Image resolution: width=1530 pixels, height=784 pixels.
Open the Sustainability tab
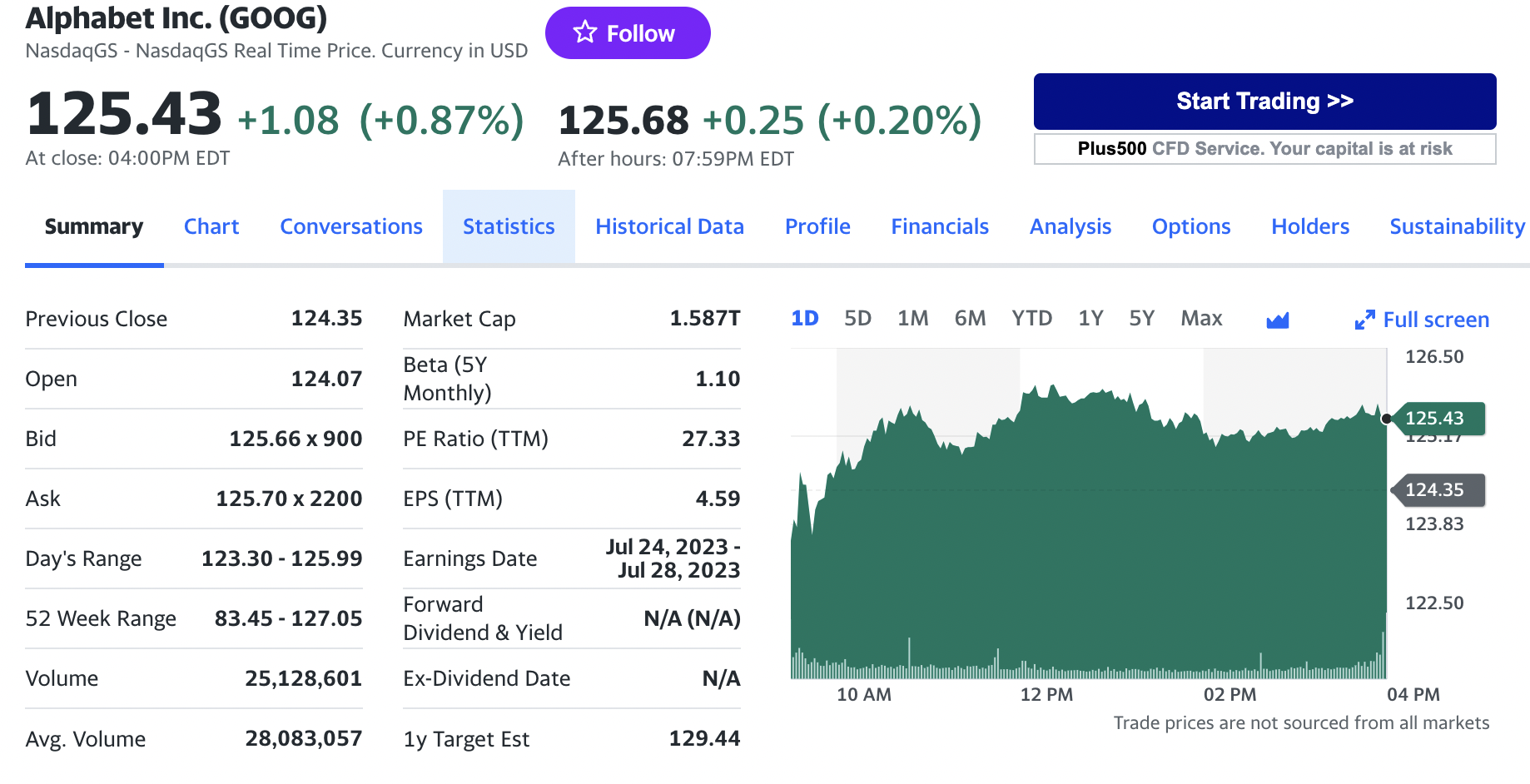tap(1457, 226)
